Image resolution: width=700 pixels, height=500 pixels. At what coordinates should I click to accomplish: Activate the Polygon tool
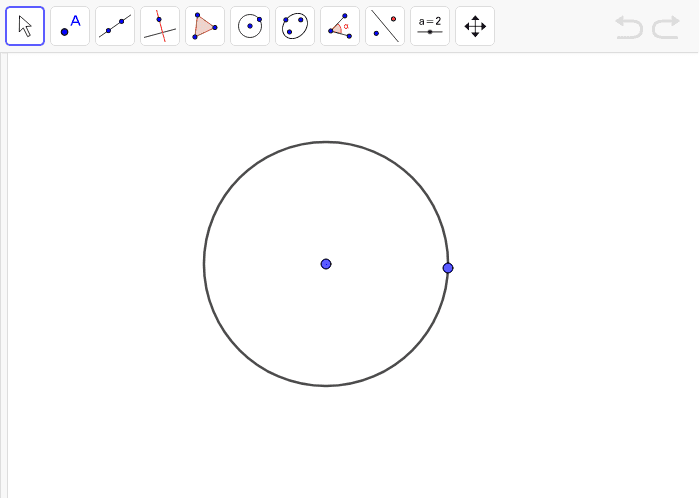(x=205, y=26)
